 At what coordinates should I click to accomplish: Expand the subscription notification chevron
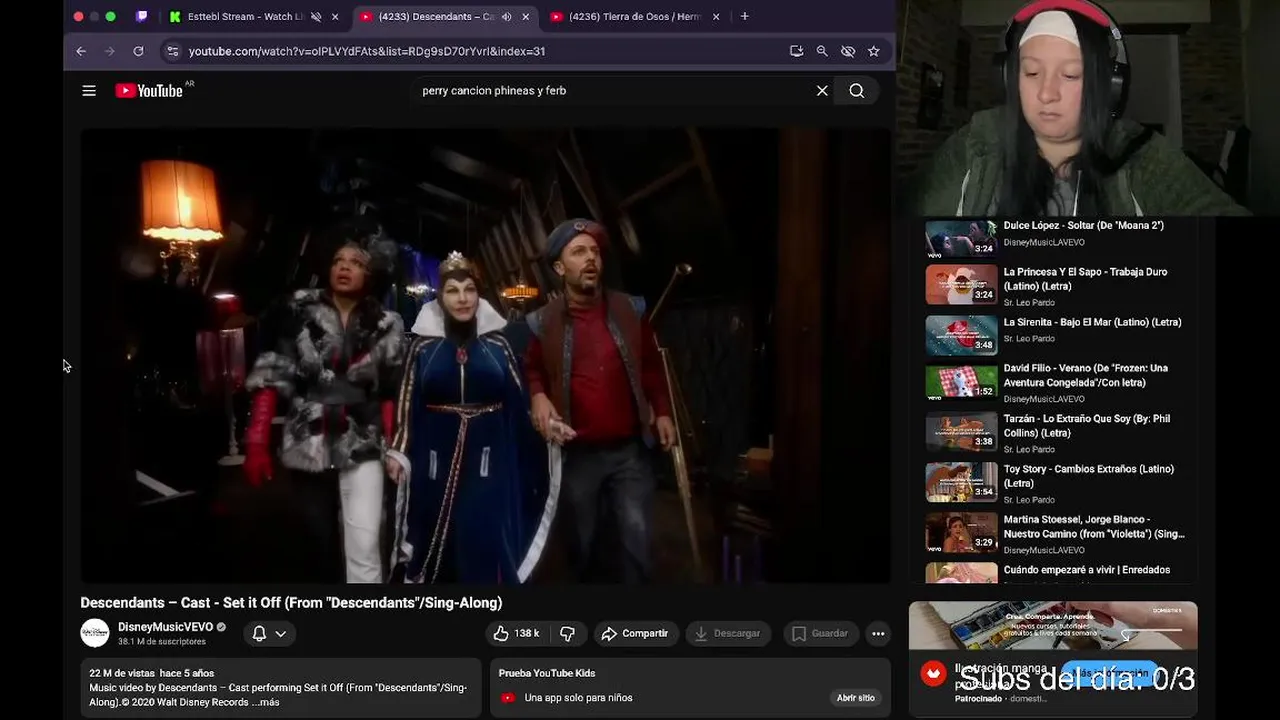click(x=281, y=633)
